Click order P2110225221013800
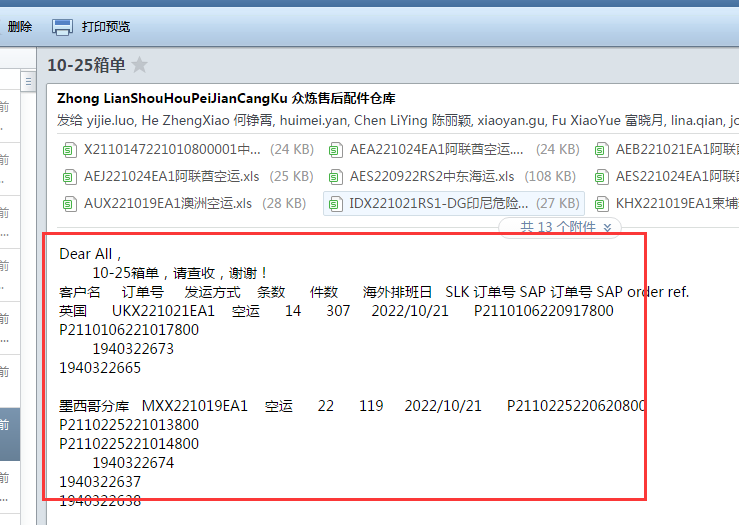The width and height of the screenshot is (739, 525). (x=129, y=425)
